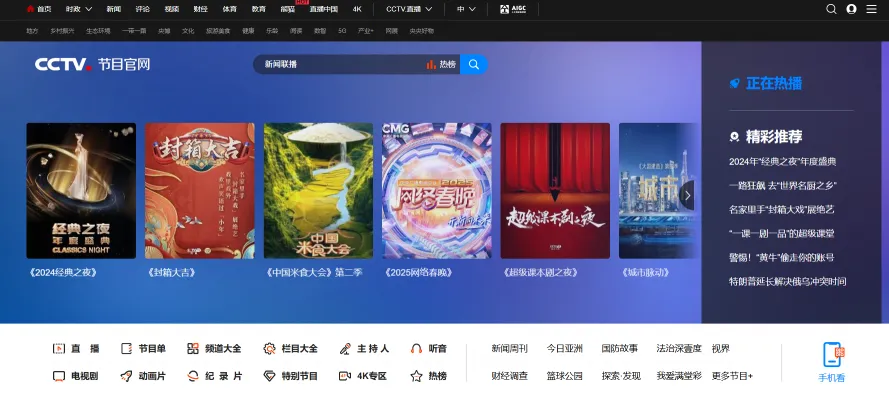Image resolution: width=889 pixels, height=412 pixels.
Task: Open 城市脉动 poster thumbnail
Action: 659,190
